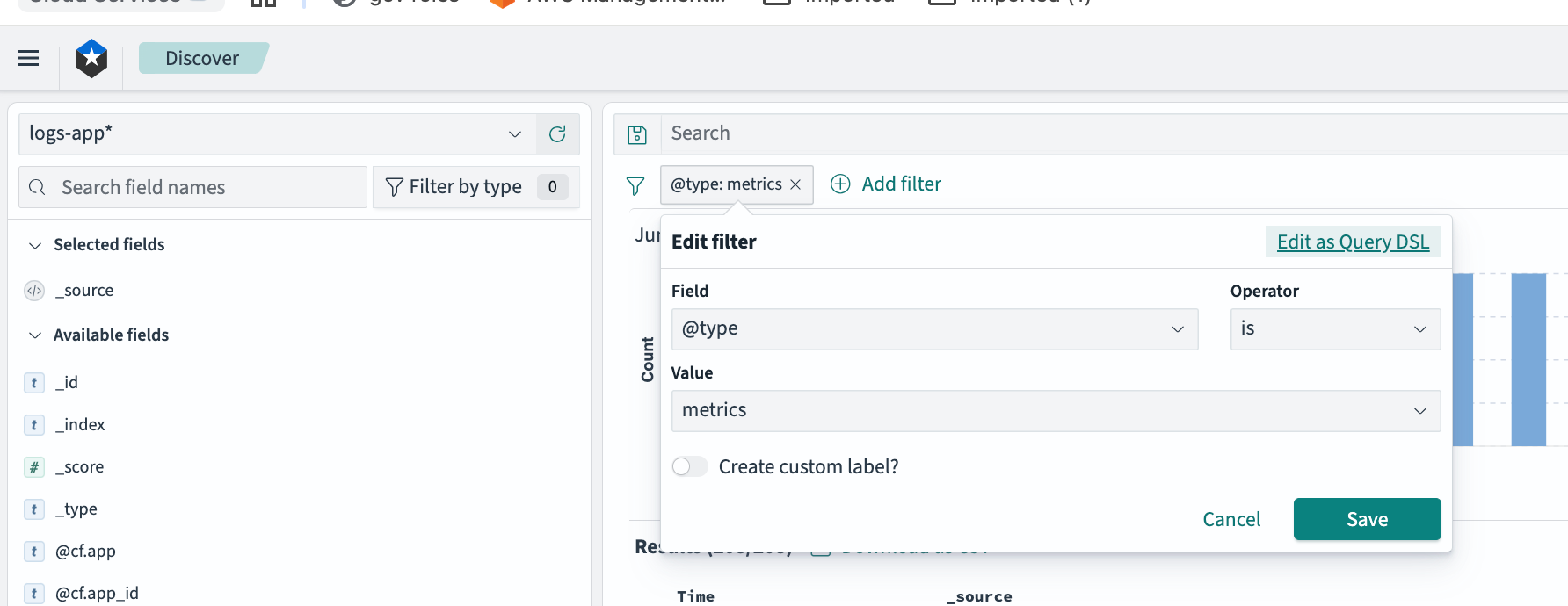Focus the Search field names input
This screenshot has width=1568, height=606.
click(x=192, y=187)
